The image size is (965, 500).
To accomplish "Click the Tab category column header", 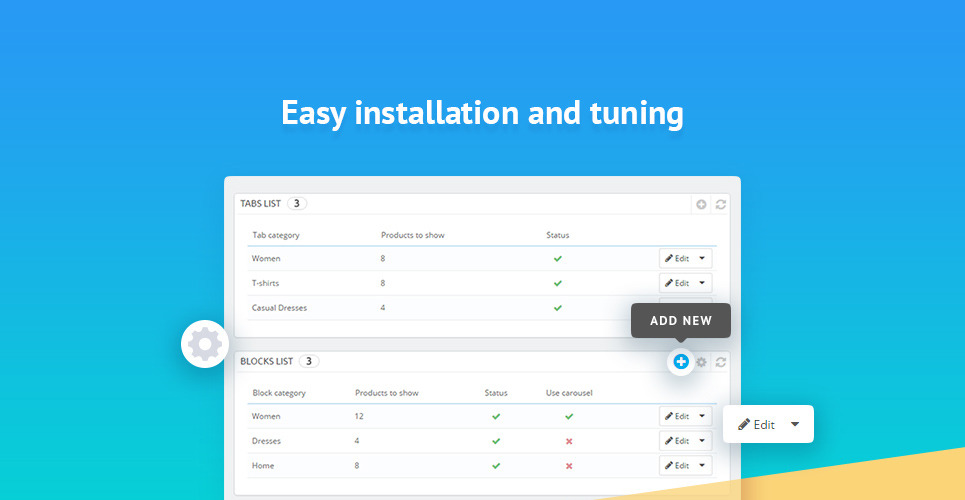I will [276, 235].
